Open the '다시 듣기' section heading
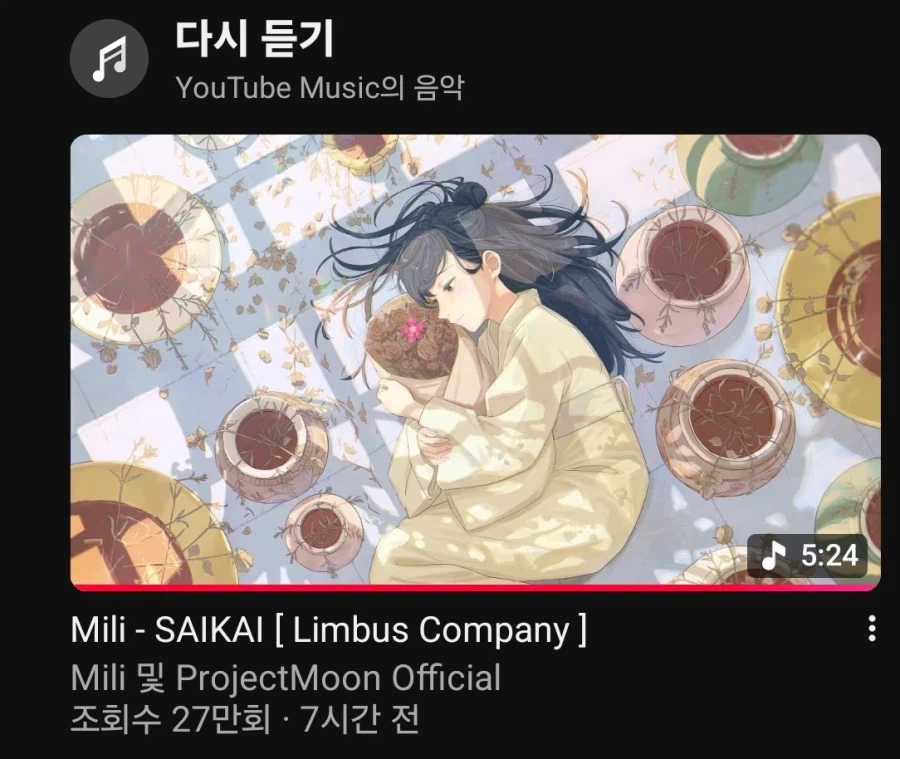This screenshot has width=900, height=759. [254, 38]
